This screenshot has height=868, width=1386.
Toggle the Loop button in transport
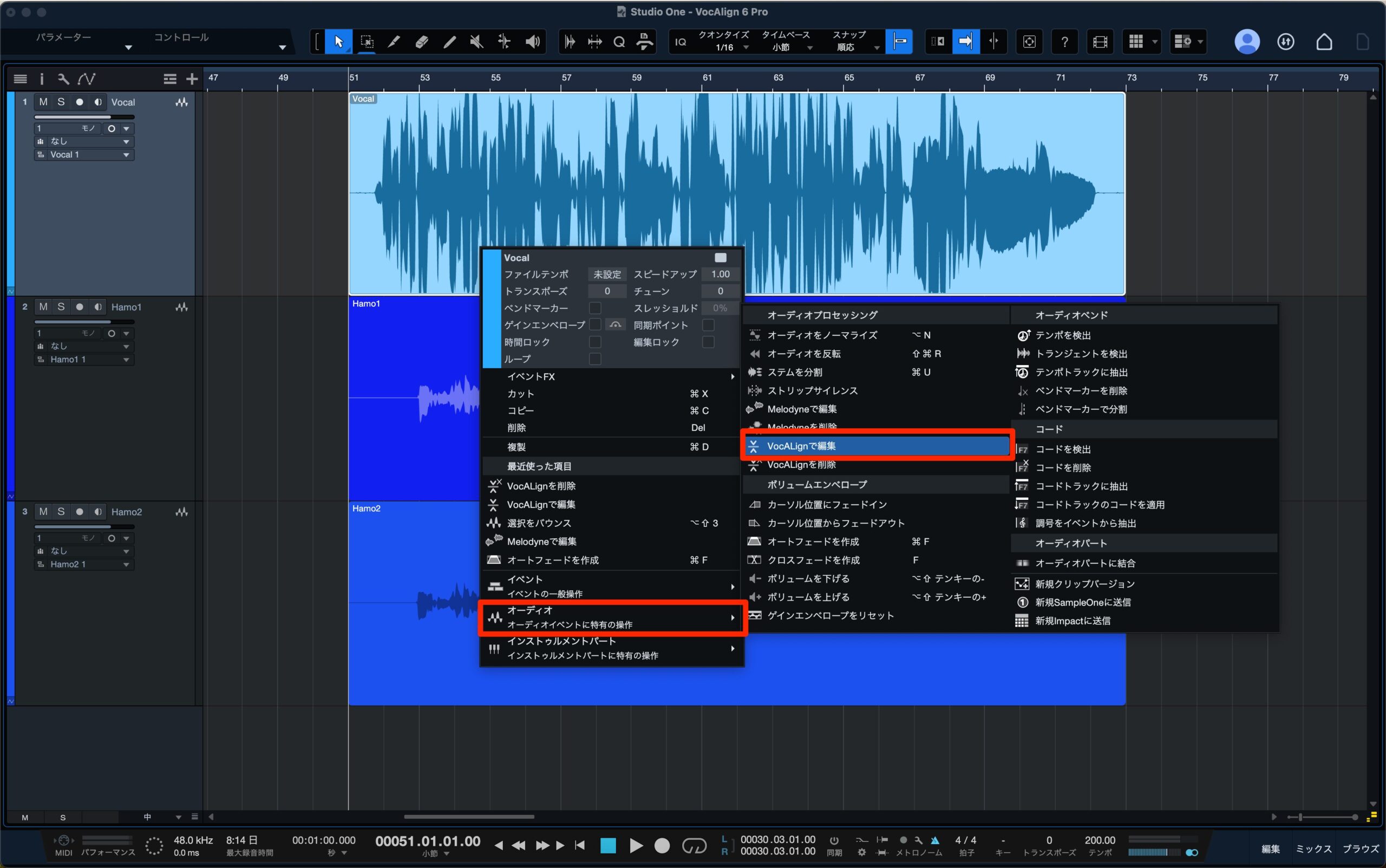(x=694, y=845)
